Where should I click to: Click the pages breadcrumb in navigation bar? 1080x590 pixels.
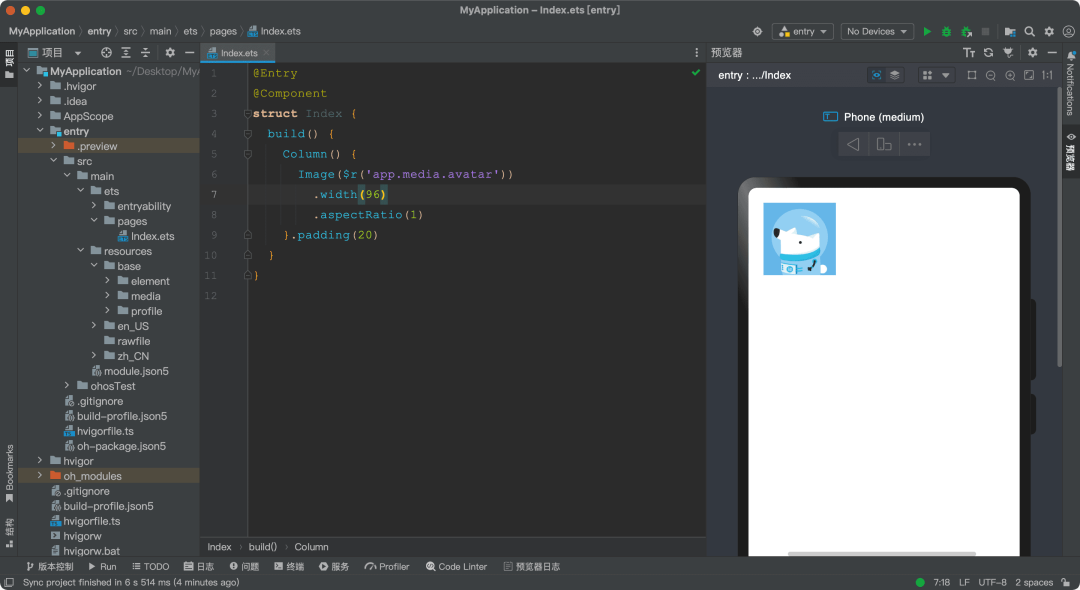223,31
